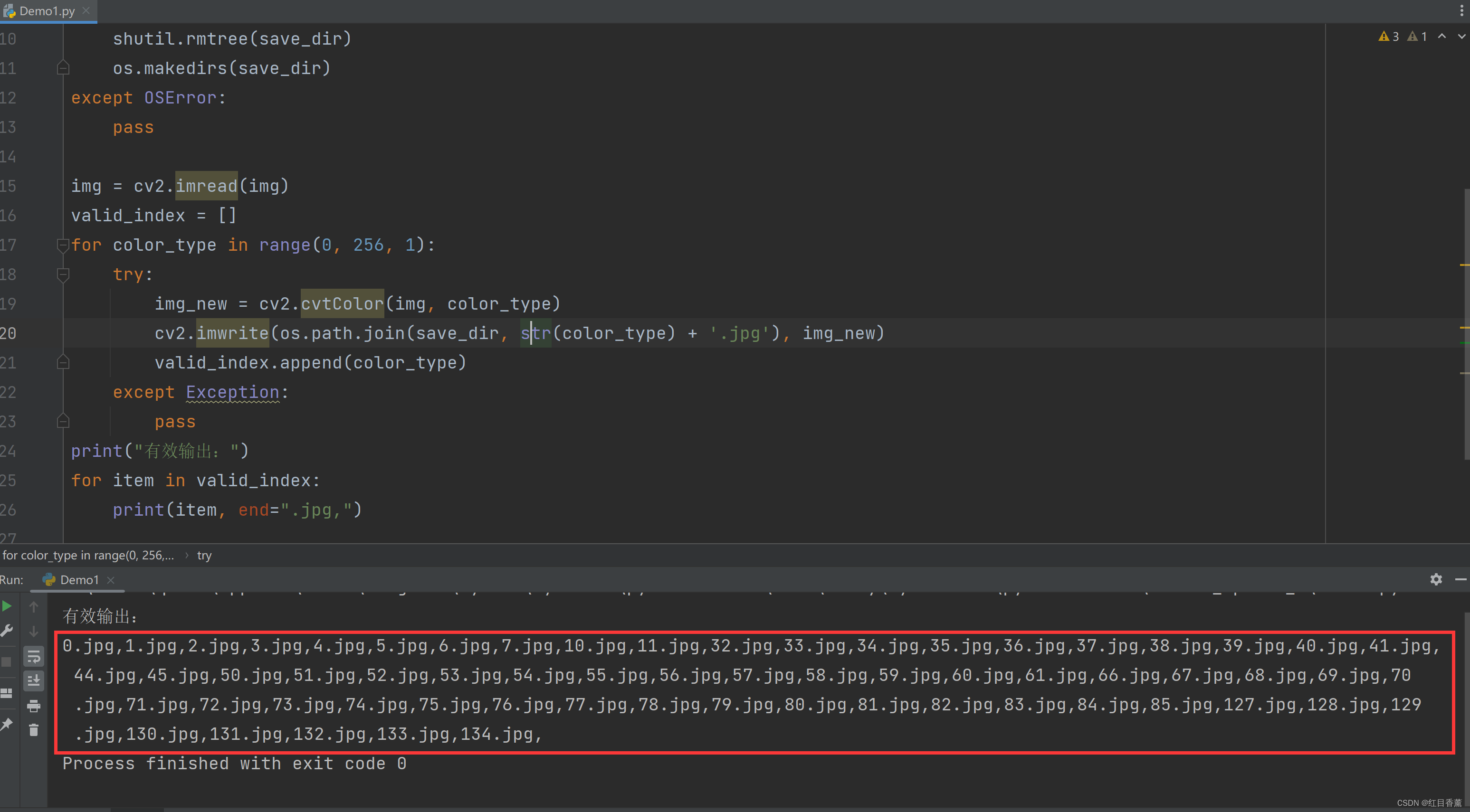The width and height of the screenshot is (1470, 812).
Task: Select the Demo1 run tab
Action: click(79, 580)
